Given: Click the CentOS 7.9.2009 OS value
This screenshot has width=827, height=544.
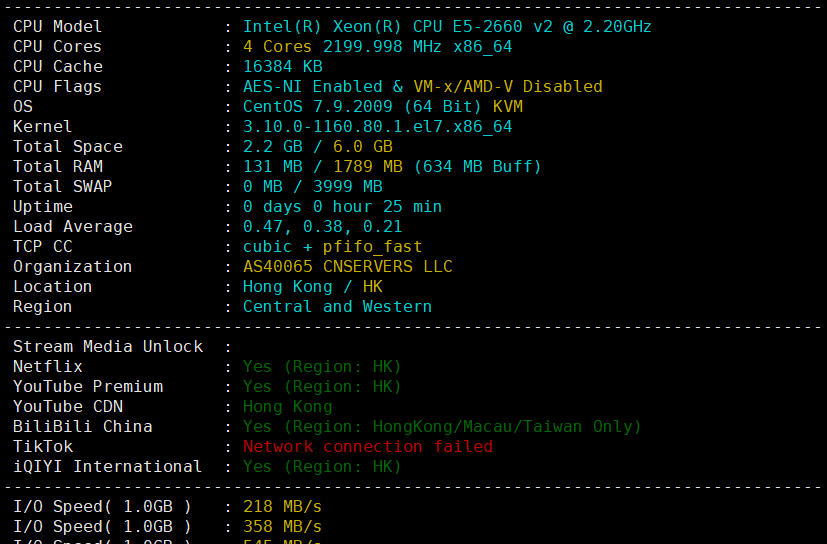Looking at the screenshot, I should coord(382,107).
